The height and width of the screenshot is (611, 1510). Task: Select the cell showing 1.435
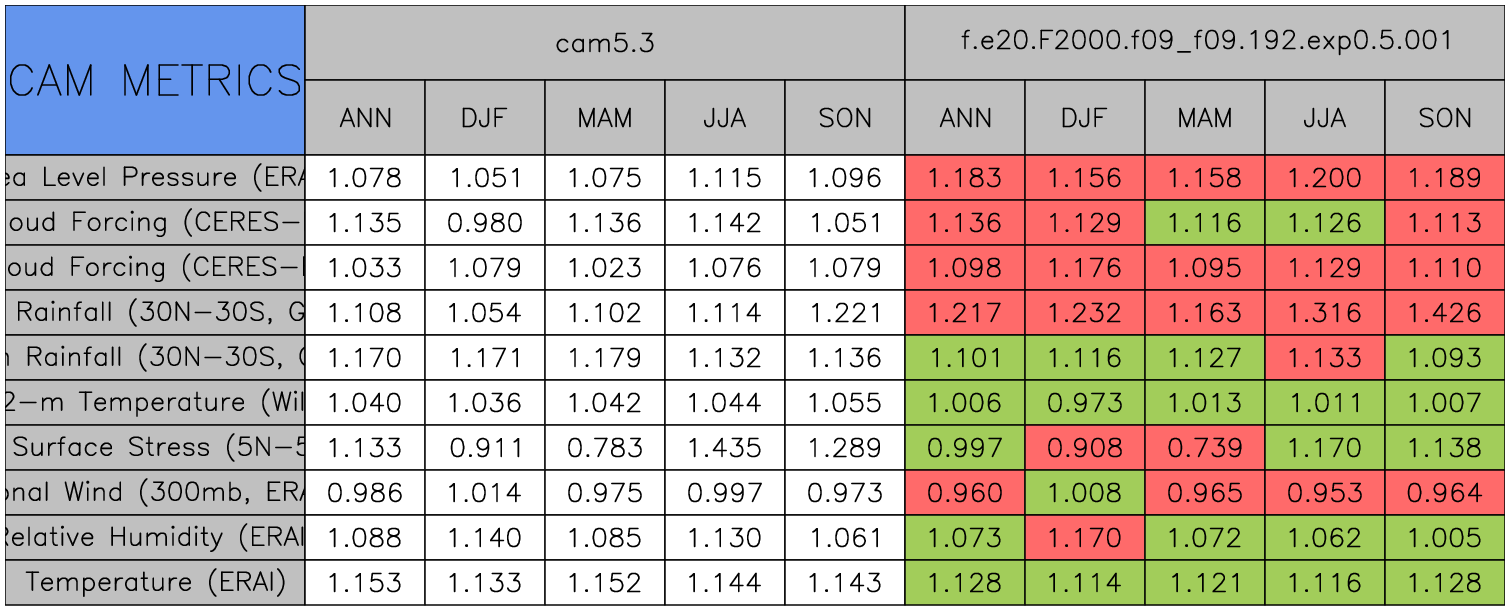tap(725, 447)
